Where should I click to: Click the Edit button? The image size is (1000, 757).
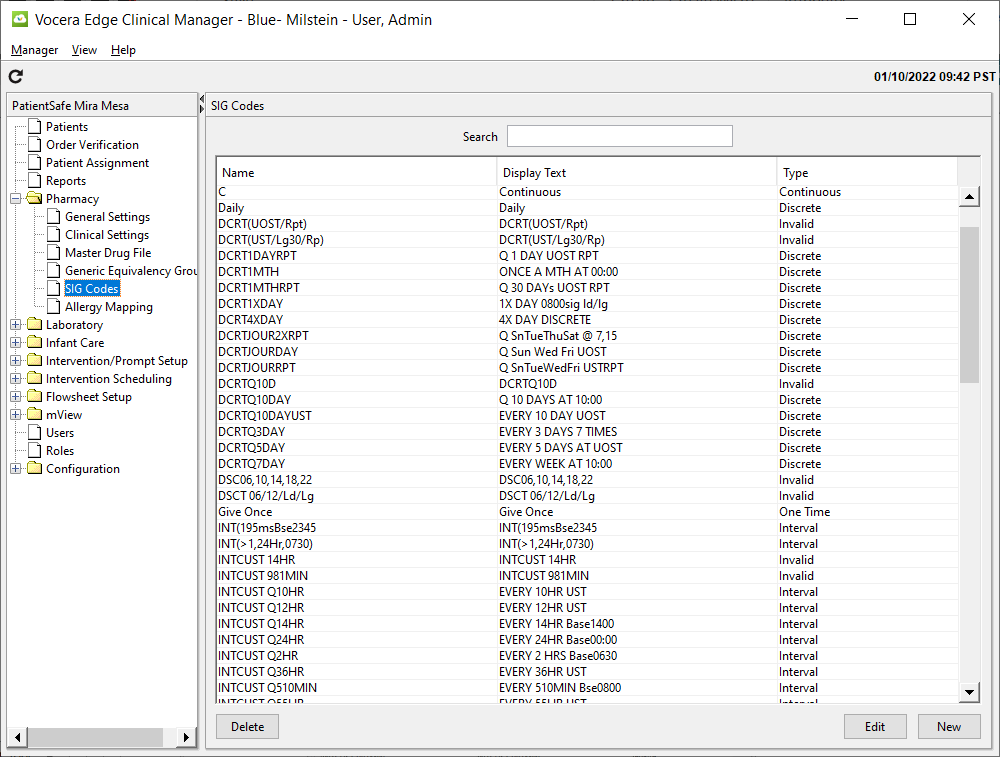[x=875, y=727]
